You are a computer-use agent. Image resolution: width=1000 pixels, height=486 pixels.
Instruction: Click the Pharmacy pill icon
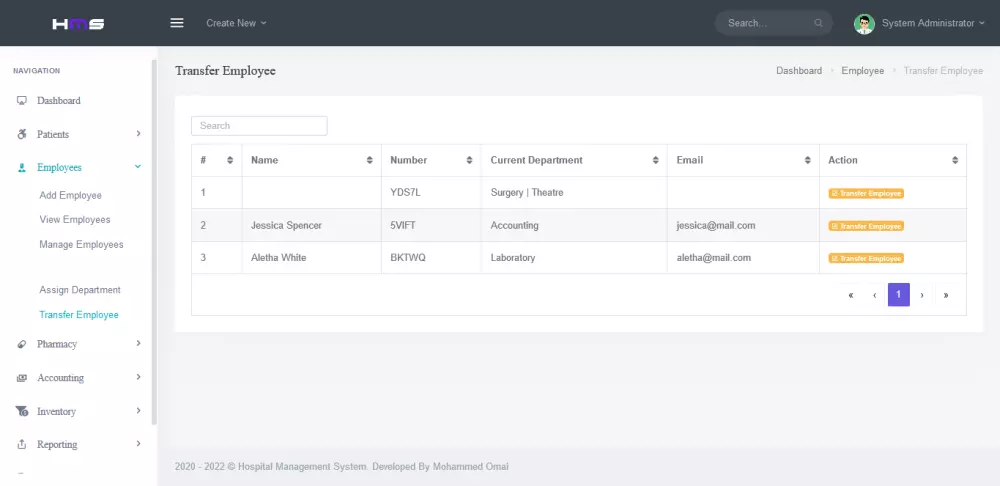pyautogui.click(x=22, y=344)
